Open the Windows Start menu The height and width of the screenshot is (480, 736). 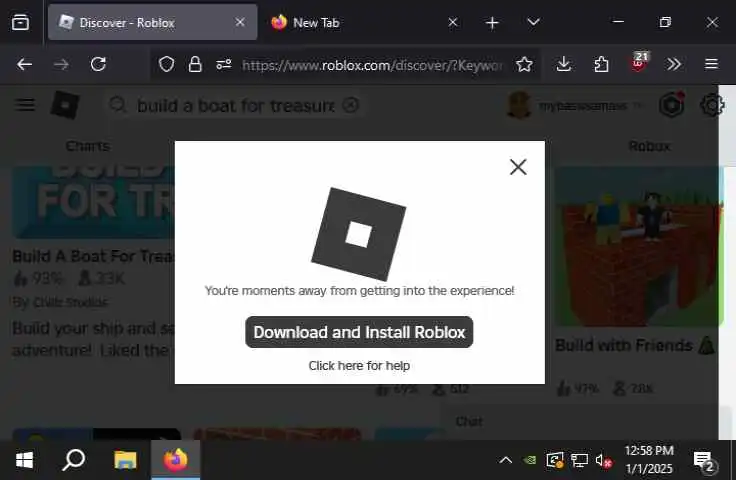[24, 460]
